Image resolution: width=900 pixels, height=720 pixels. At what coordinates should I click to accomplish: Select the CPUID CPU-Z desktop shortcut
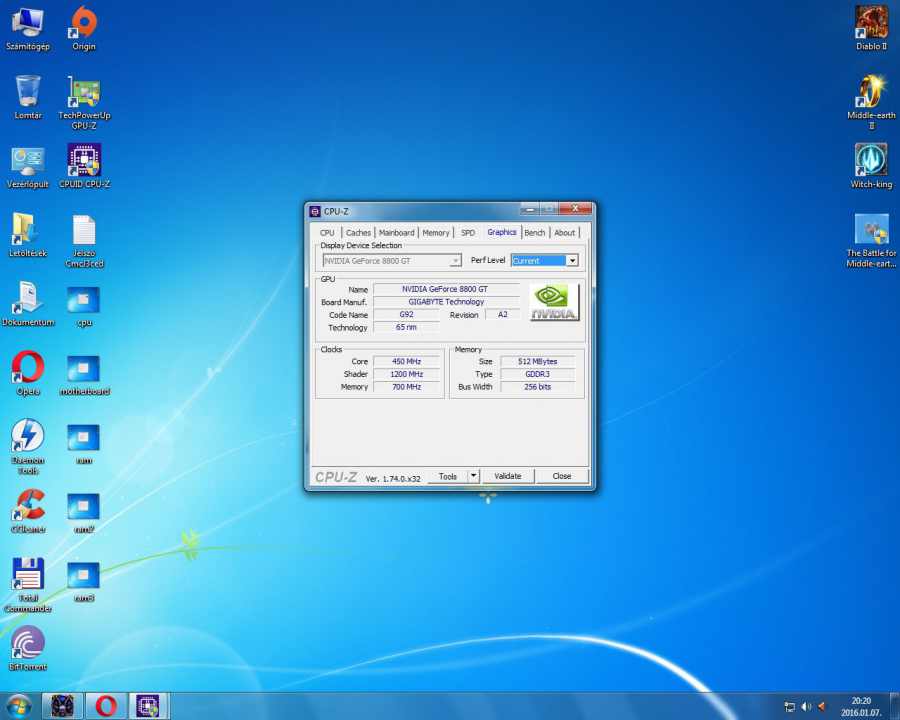[84, 167]
